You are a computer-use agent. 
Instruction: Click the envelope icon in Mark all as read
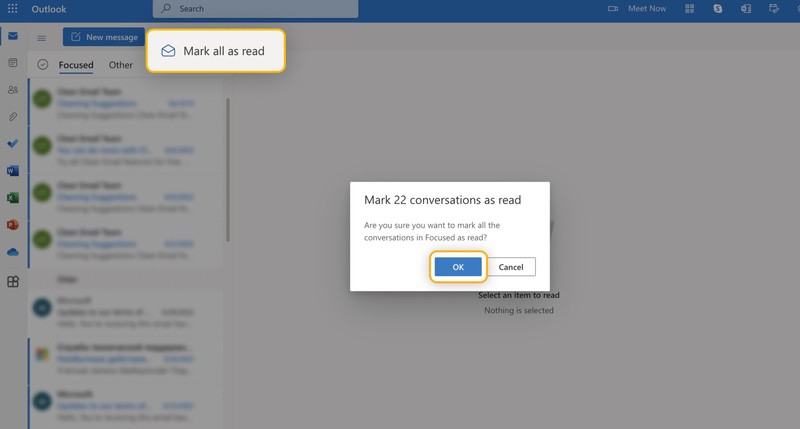(168, 51)
